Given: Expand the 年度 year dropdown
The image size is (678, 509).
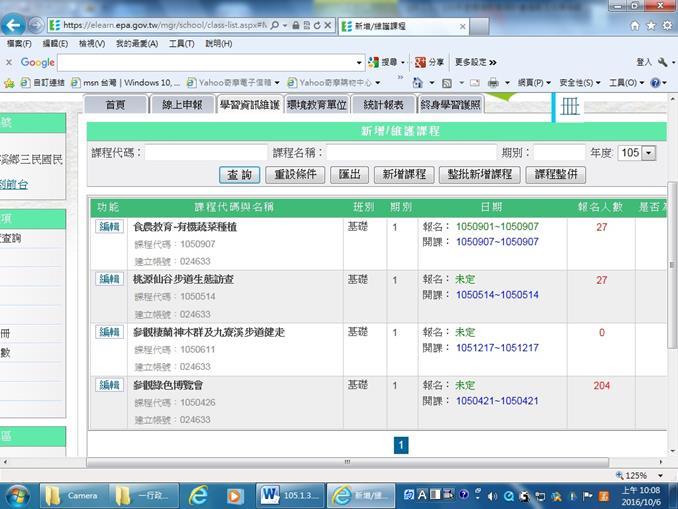Looking at the screenshot, I should coord(648,153).
